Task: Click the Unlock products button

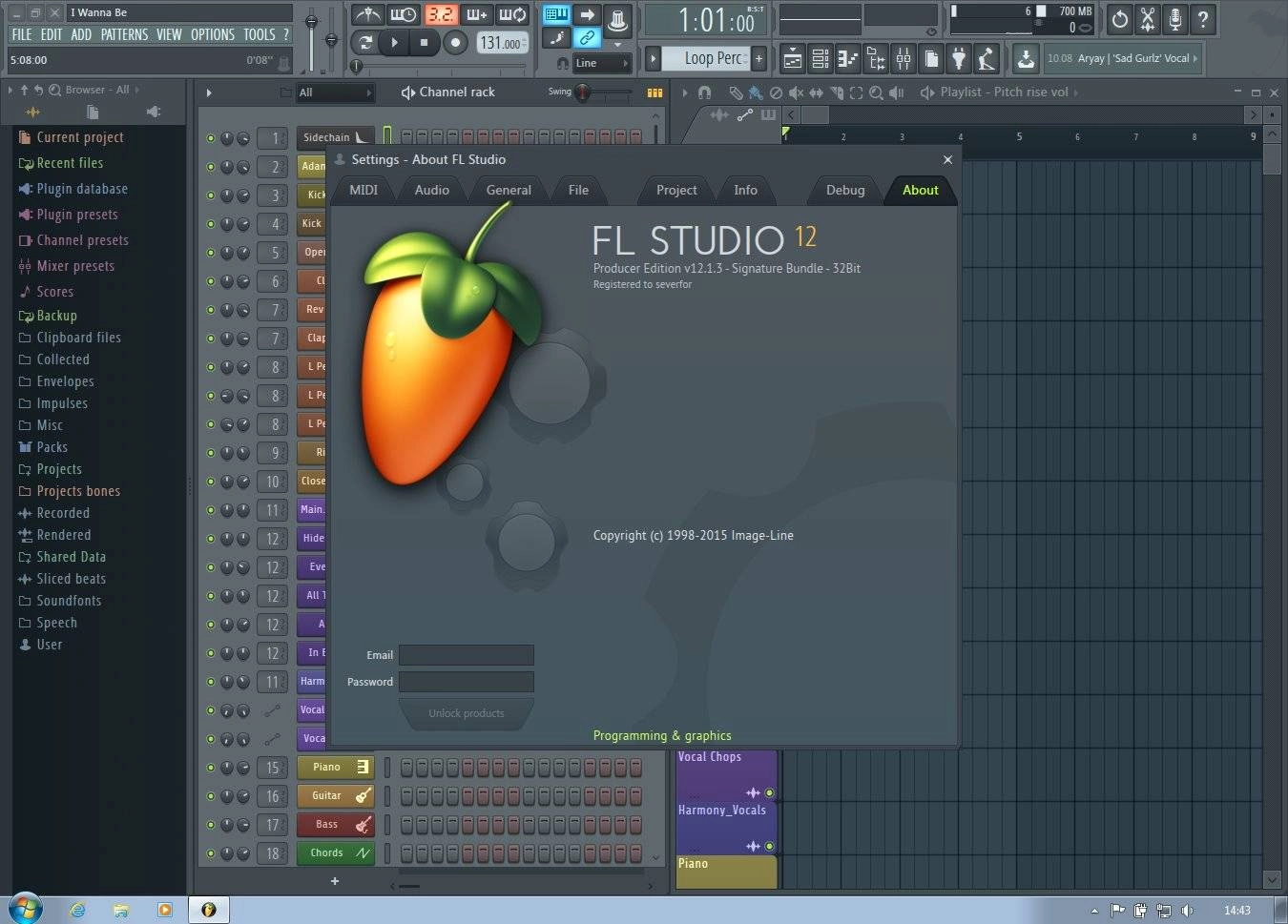Action: pos(467,713)
